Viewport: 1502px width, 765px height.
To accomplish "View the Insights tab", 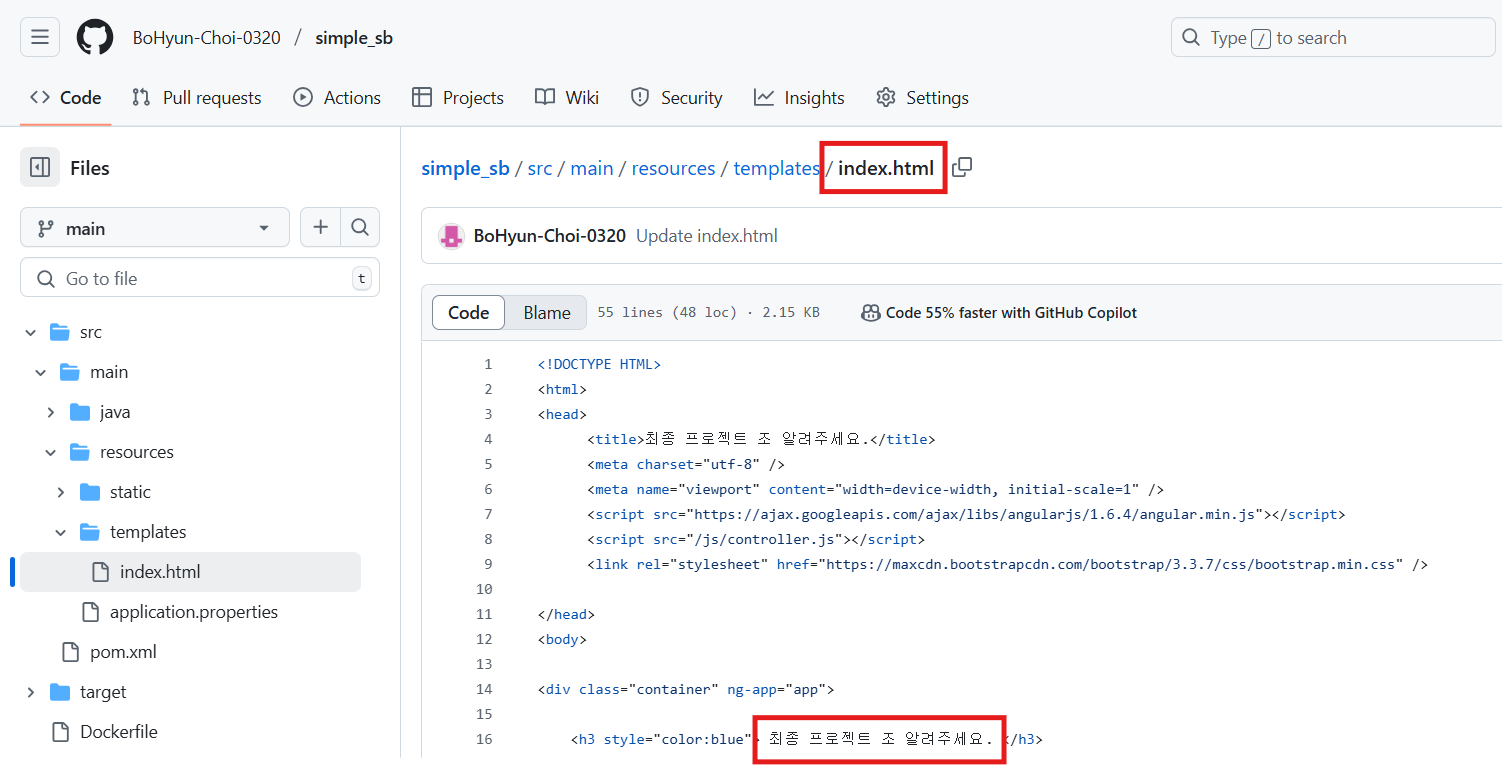I will click(799, 98).
